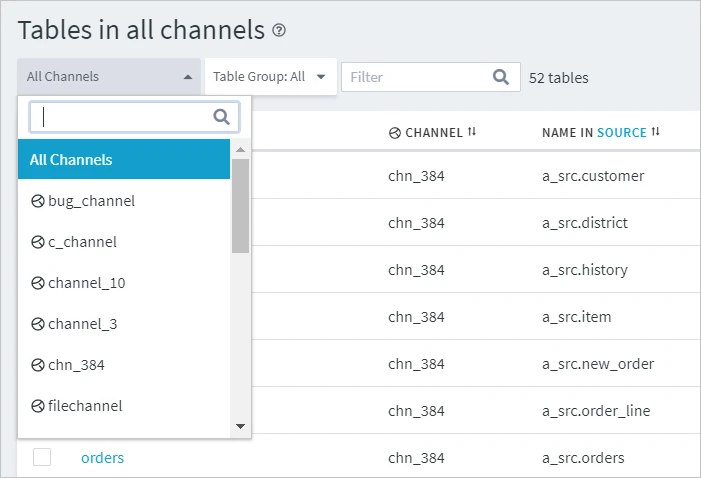This screenshot has width=701, height=478.
Task: Click the channel icon next to filechannel
Action: (x=38, y=406)
